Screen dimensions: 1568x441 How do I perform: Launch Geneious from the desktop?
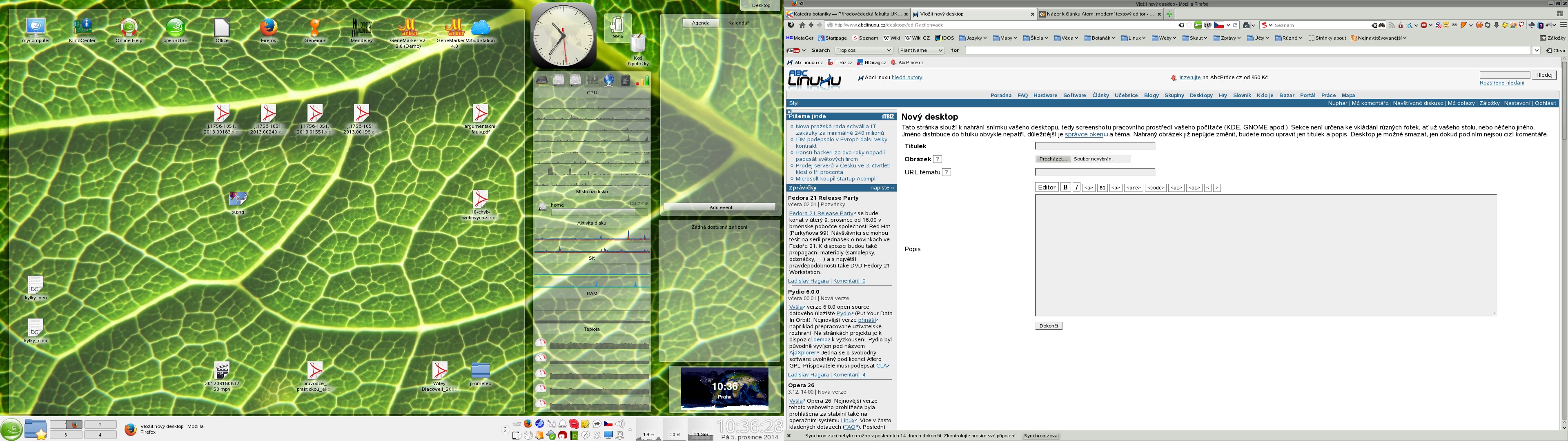click(x=315, y=31)
